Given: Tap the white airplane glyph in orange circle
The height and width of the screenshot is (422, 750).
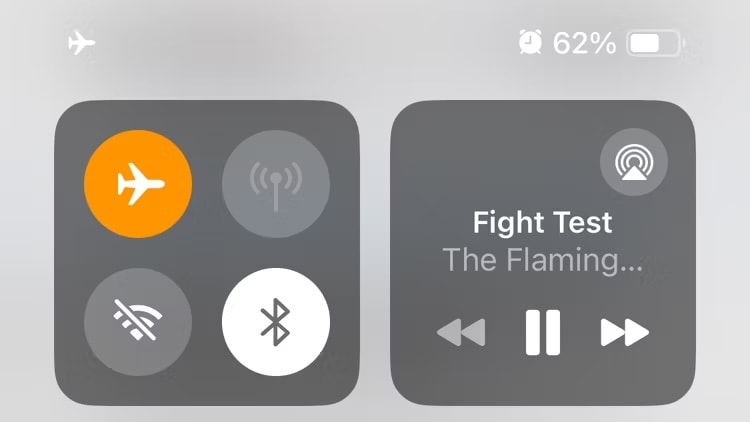Looking at the screenshot, I should pyautogui.click(x=140, y=184).
